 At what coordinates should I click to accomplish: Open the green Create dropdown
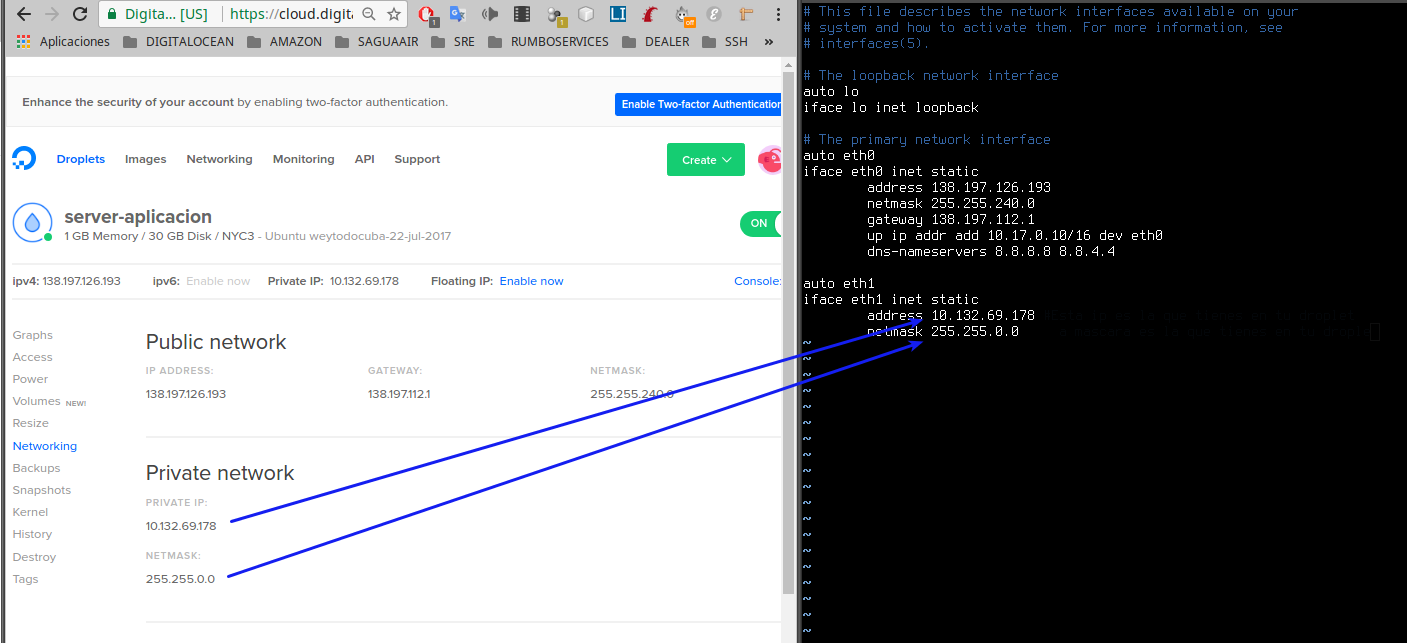[x=706, y=159]
